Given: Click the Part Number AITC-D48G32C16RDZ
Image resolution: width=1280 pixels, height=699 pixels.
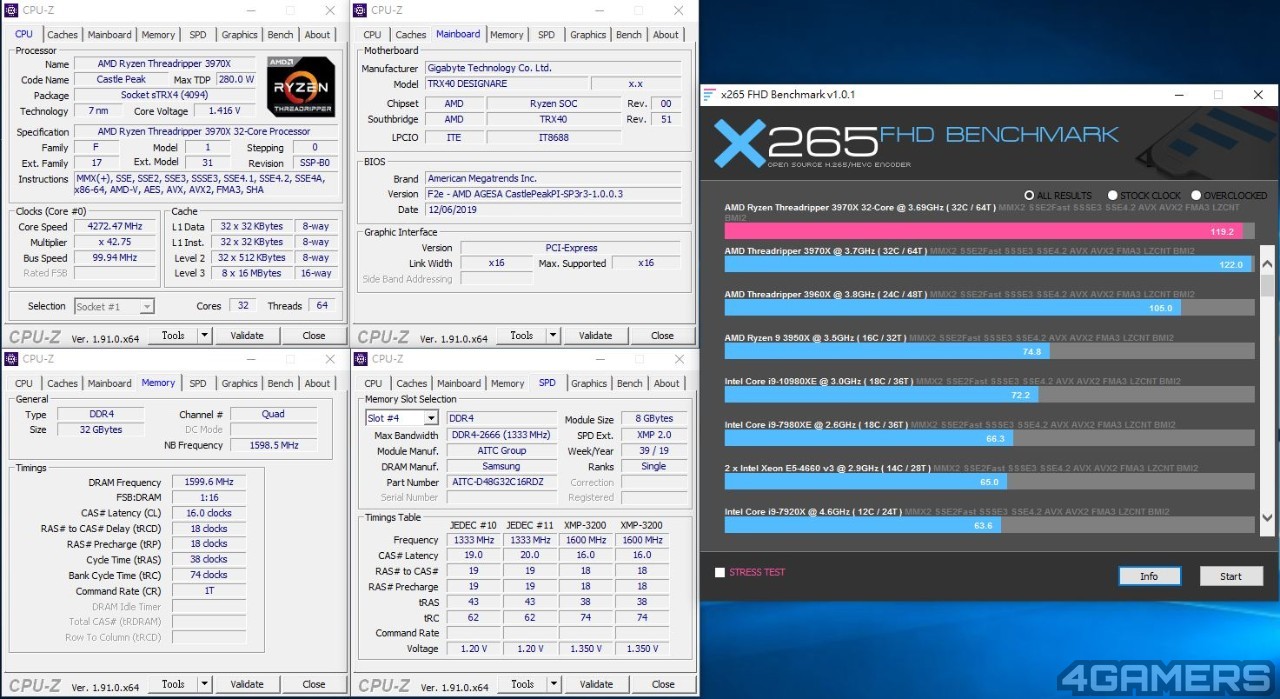Looking at the screenshot, I should point(500,482).
